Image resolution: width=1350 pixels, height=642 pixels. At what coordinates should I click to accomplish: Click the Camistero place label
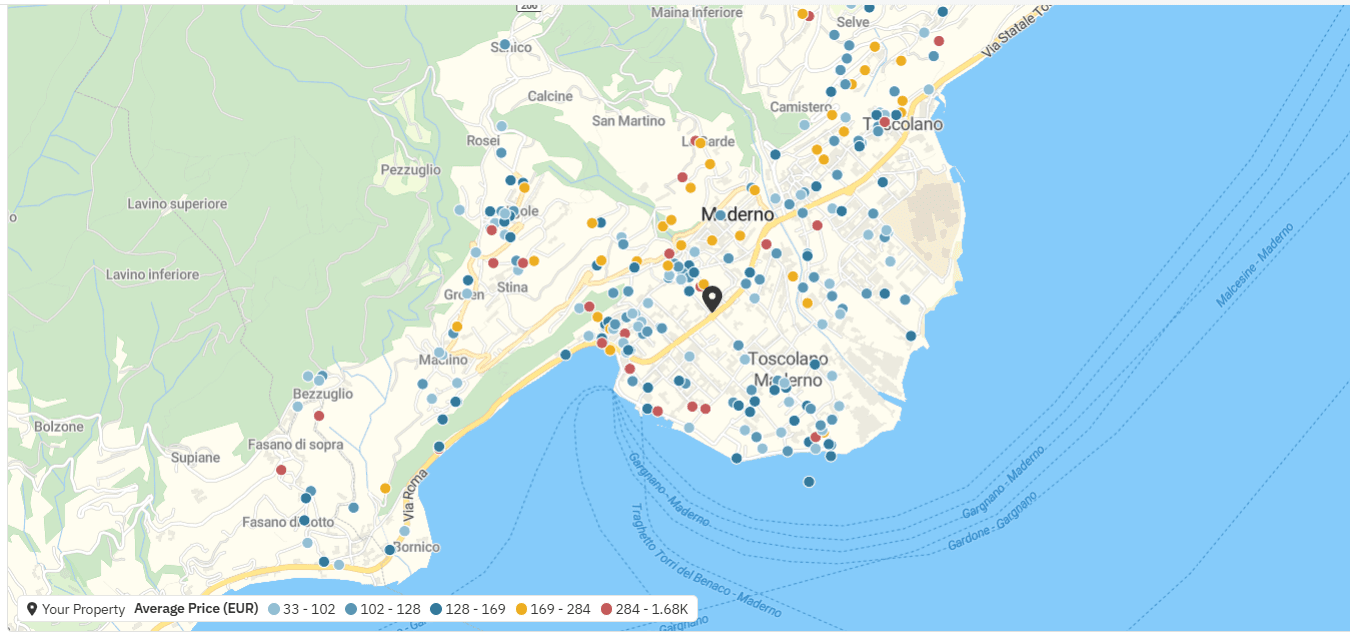801,107
